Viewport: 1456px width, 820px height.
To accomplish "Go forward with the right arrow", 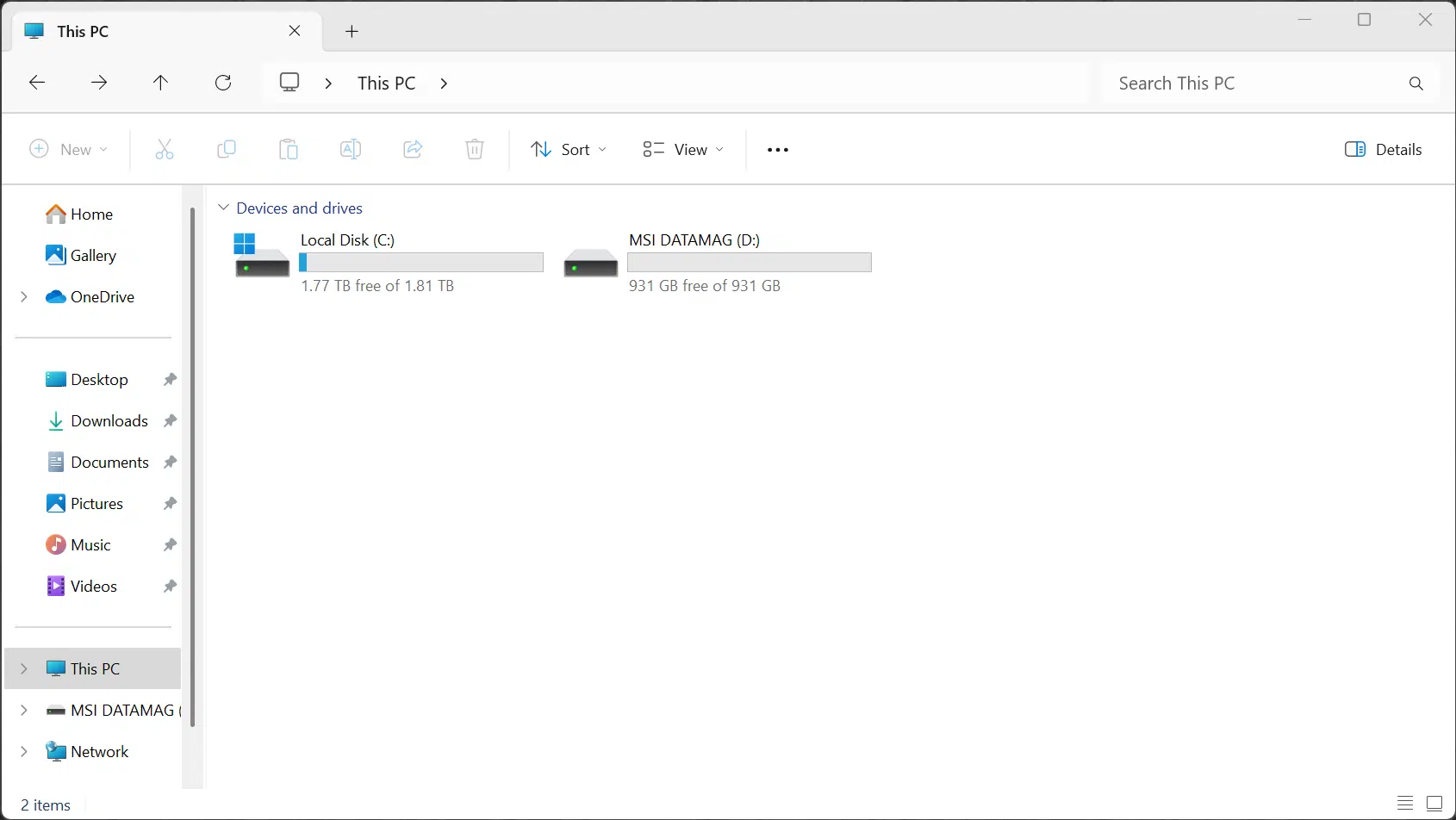I will point(99,83).
